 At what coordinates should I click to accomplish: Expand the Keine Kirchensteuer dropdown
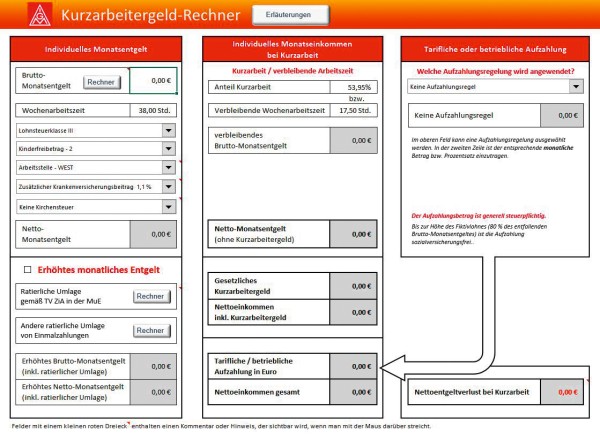point(168,207)
